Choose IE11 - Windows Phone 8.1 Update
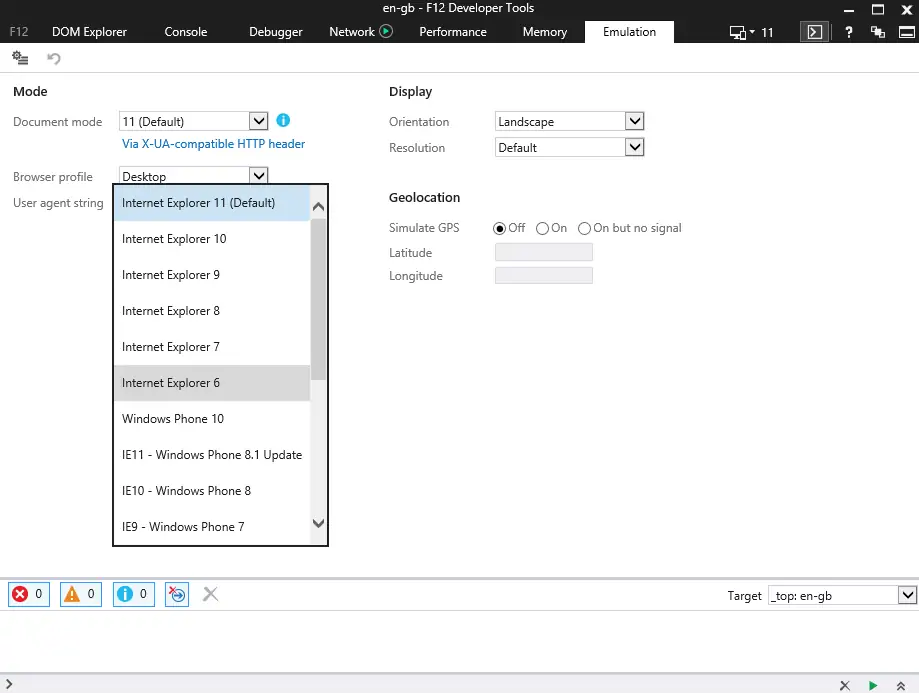The height and width of the screenshot is (693, 919). tap(212, 455)
